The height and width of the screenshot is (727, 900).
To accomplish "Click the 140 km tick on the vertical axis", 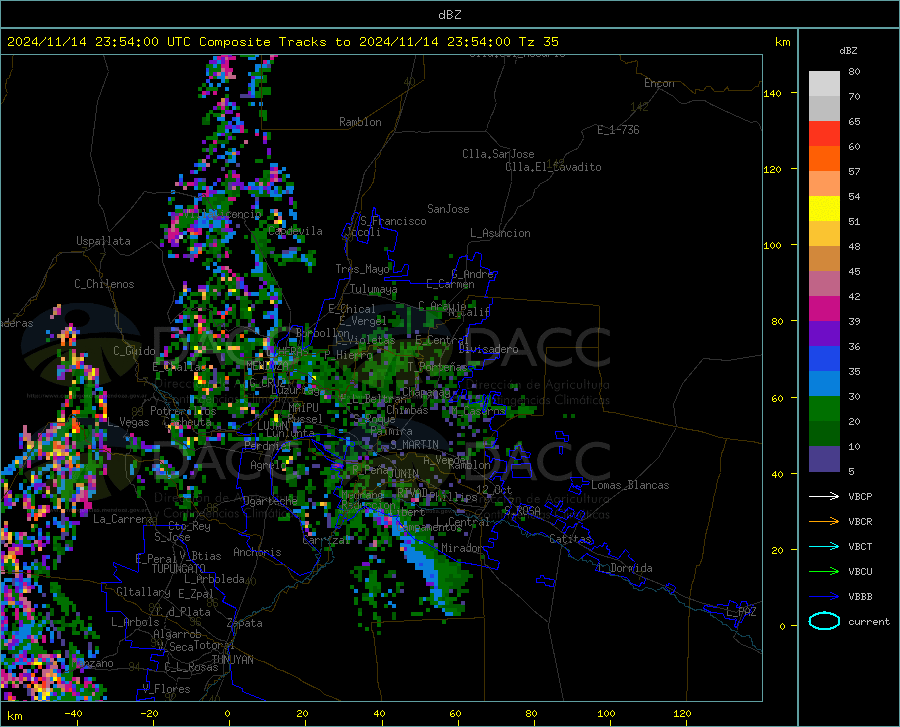I will coord(772,93).
